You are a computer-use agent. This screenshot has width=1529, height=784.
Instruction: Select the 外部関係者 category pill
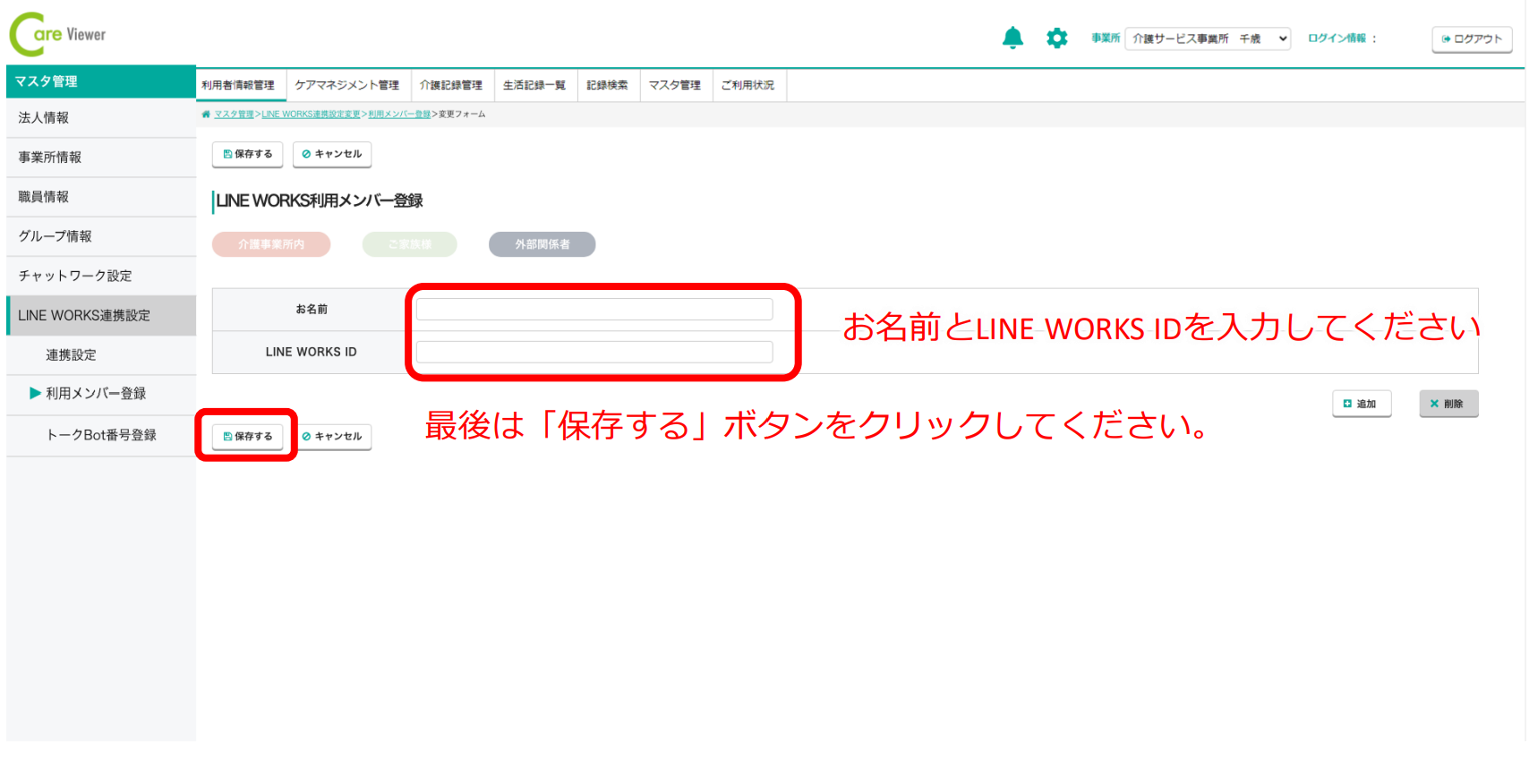click(542, 244)
